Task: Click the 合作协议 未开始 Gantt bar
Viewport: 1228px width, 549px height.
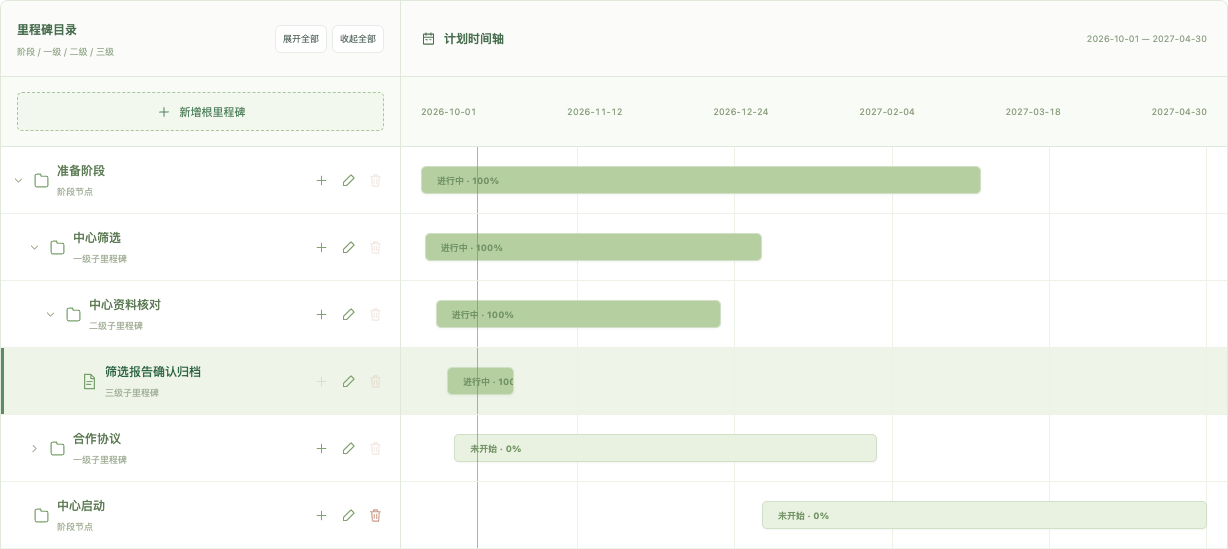Action: pos(665,449)
